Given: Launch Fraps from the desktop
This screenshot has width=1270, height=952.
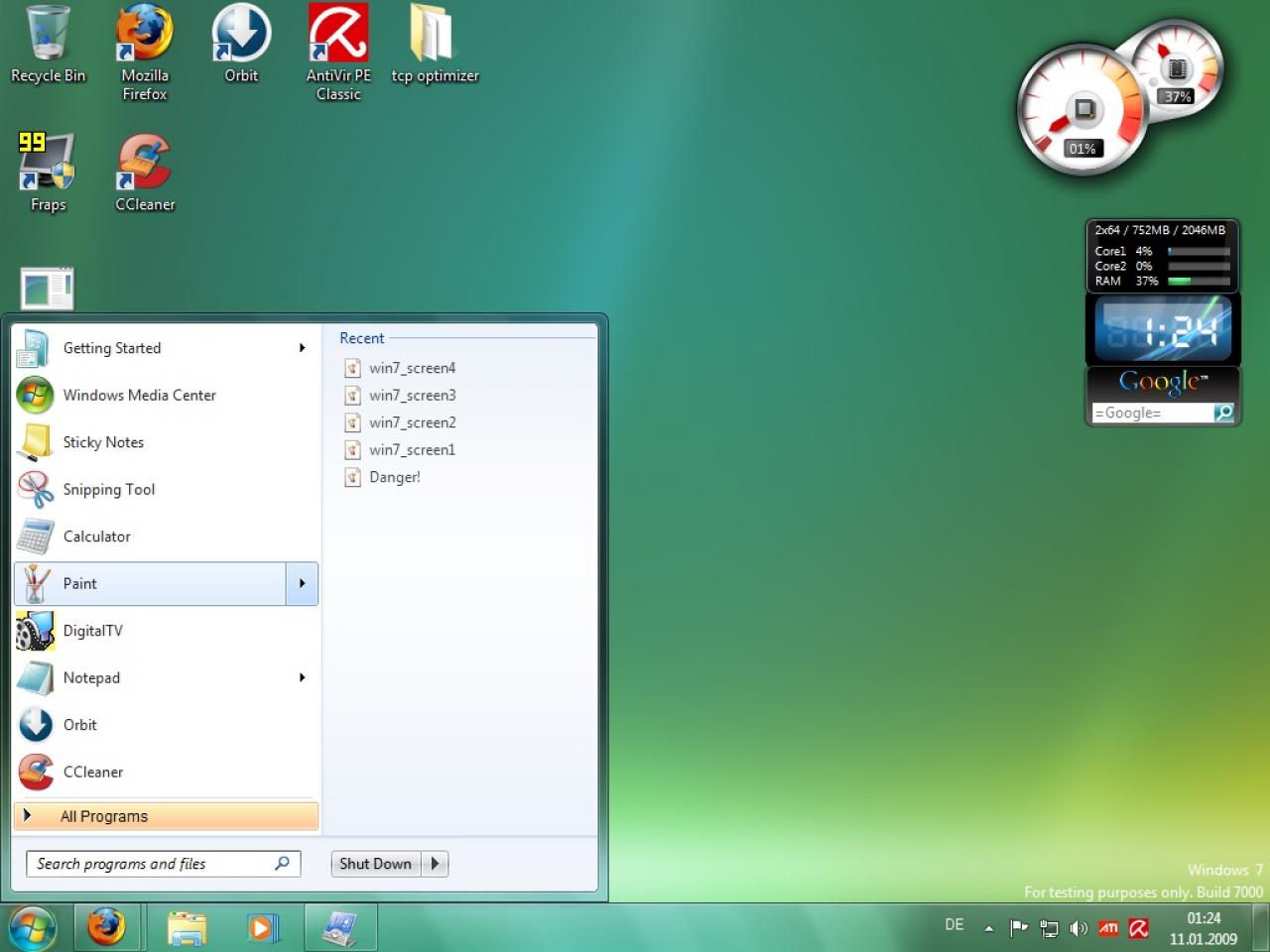Looking at the screenshot, I should pos(48,173).
